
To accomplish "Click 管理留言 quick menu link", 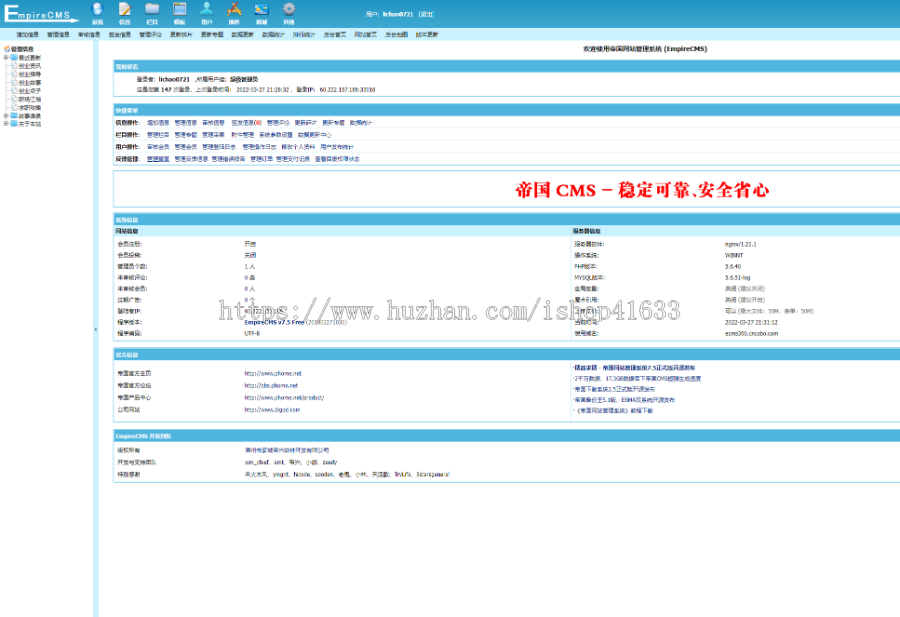I will click(x=158, y=159).
